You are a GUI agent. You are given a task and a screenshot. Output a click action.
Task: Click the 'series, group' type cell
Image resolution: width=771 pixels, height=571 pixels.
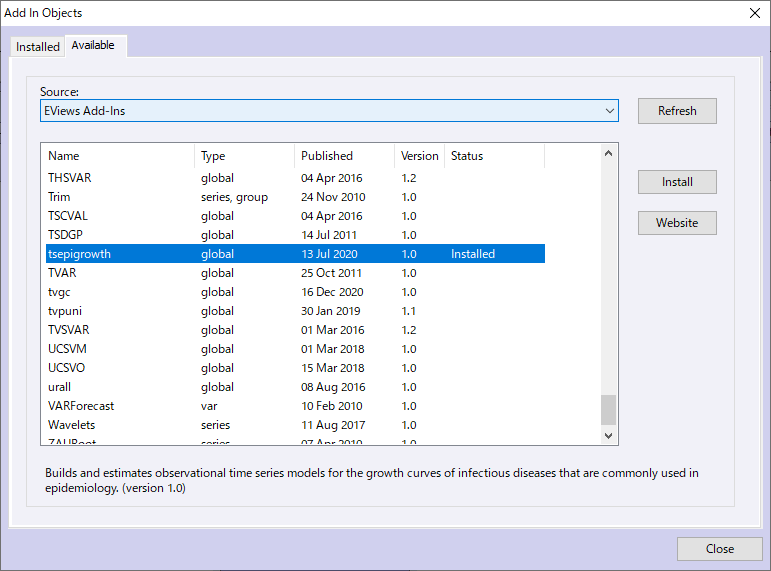pyautogui.click(x=235, y=197)
